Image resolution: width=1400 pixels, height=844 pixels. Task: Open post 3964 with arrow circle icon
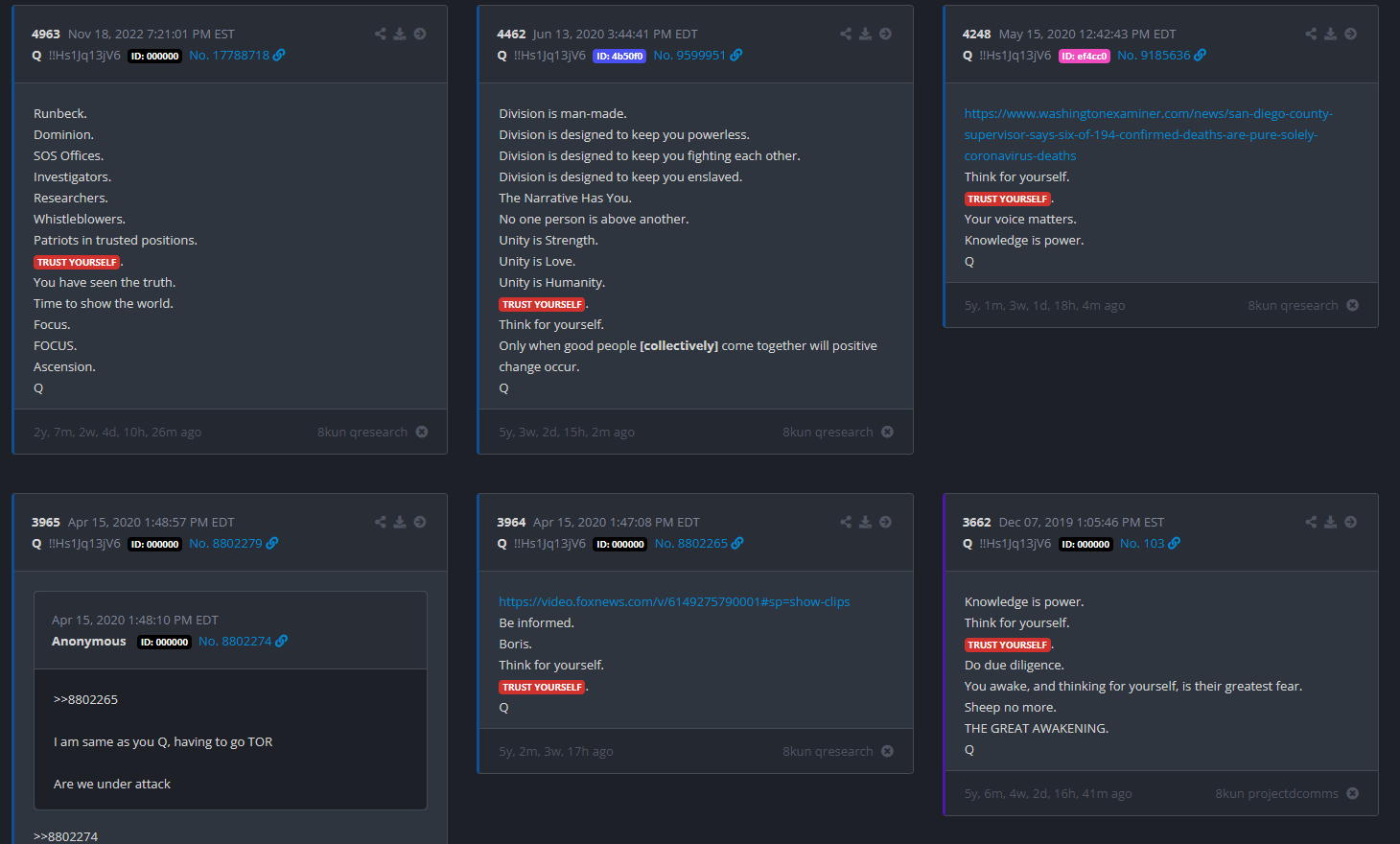885,522
